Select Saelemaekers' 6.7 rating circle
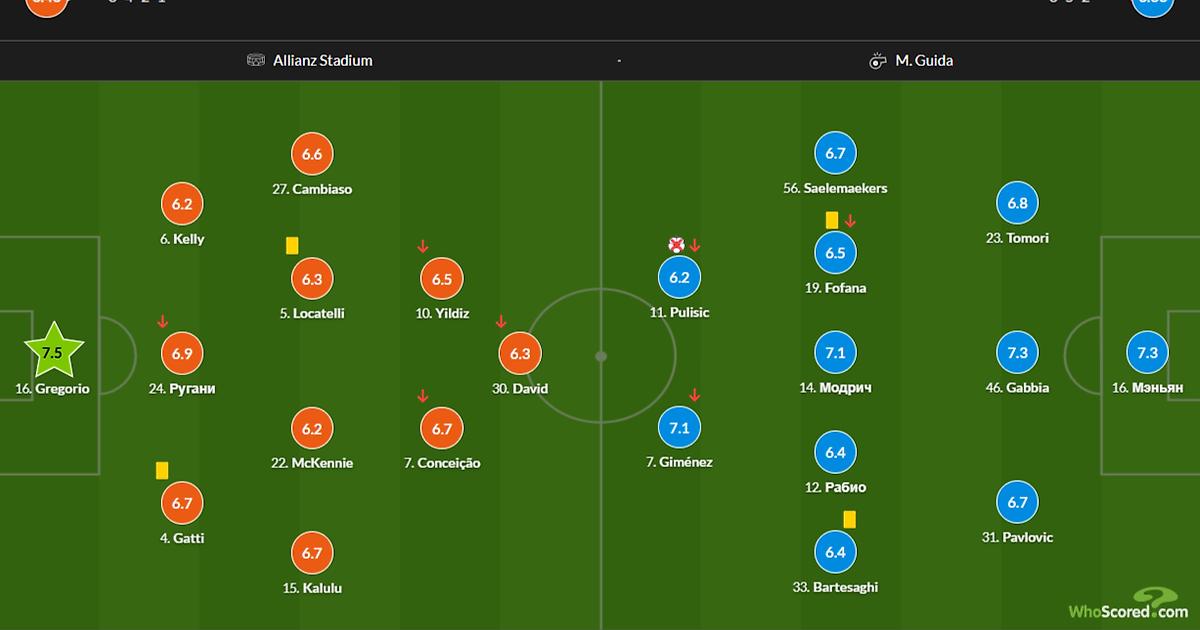Image resolution: width=1200 pixels, height=630 pixels. 836,153
